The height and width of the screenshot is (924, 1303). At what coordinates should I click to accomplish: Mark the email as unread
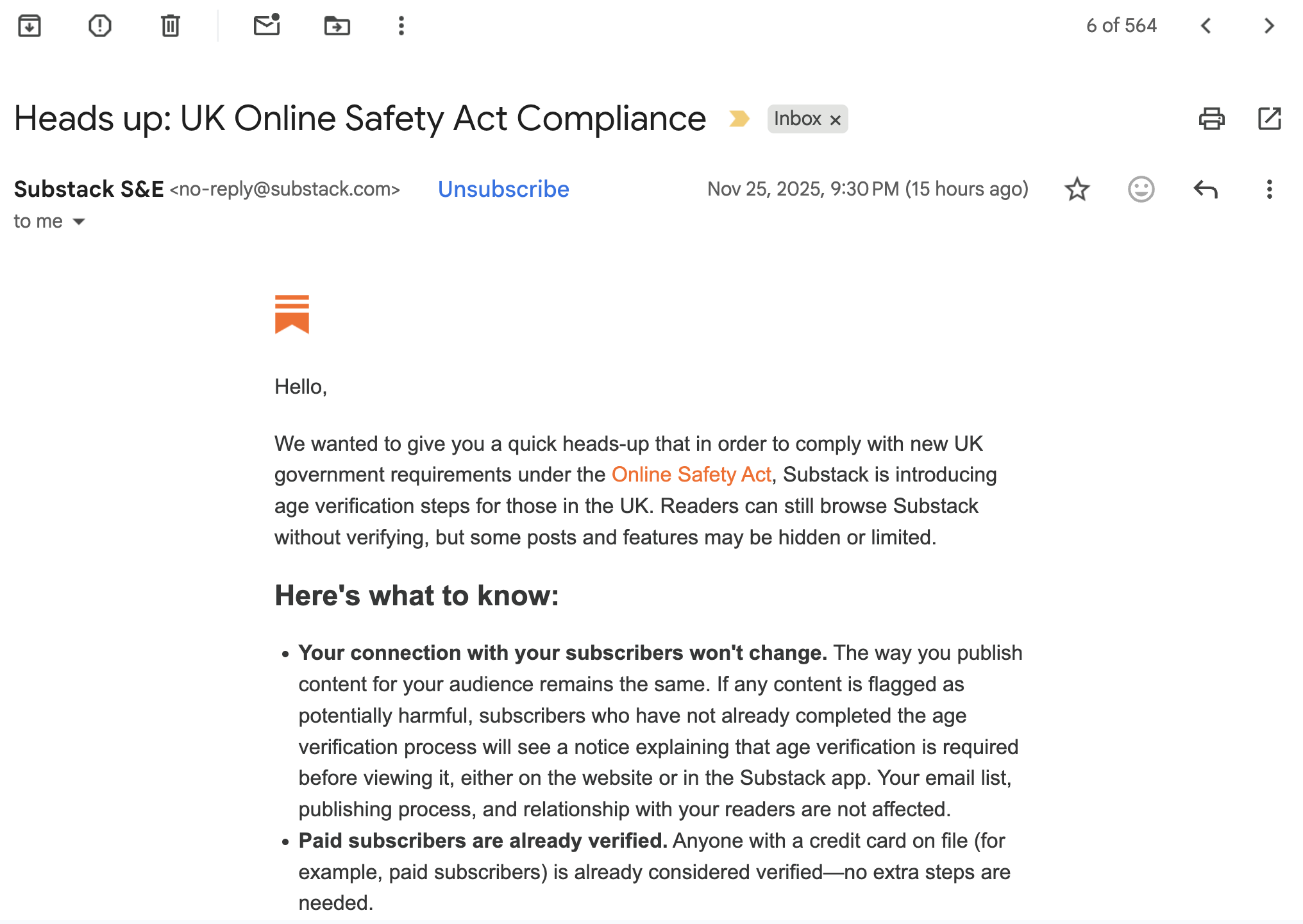click(267, 26)
